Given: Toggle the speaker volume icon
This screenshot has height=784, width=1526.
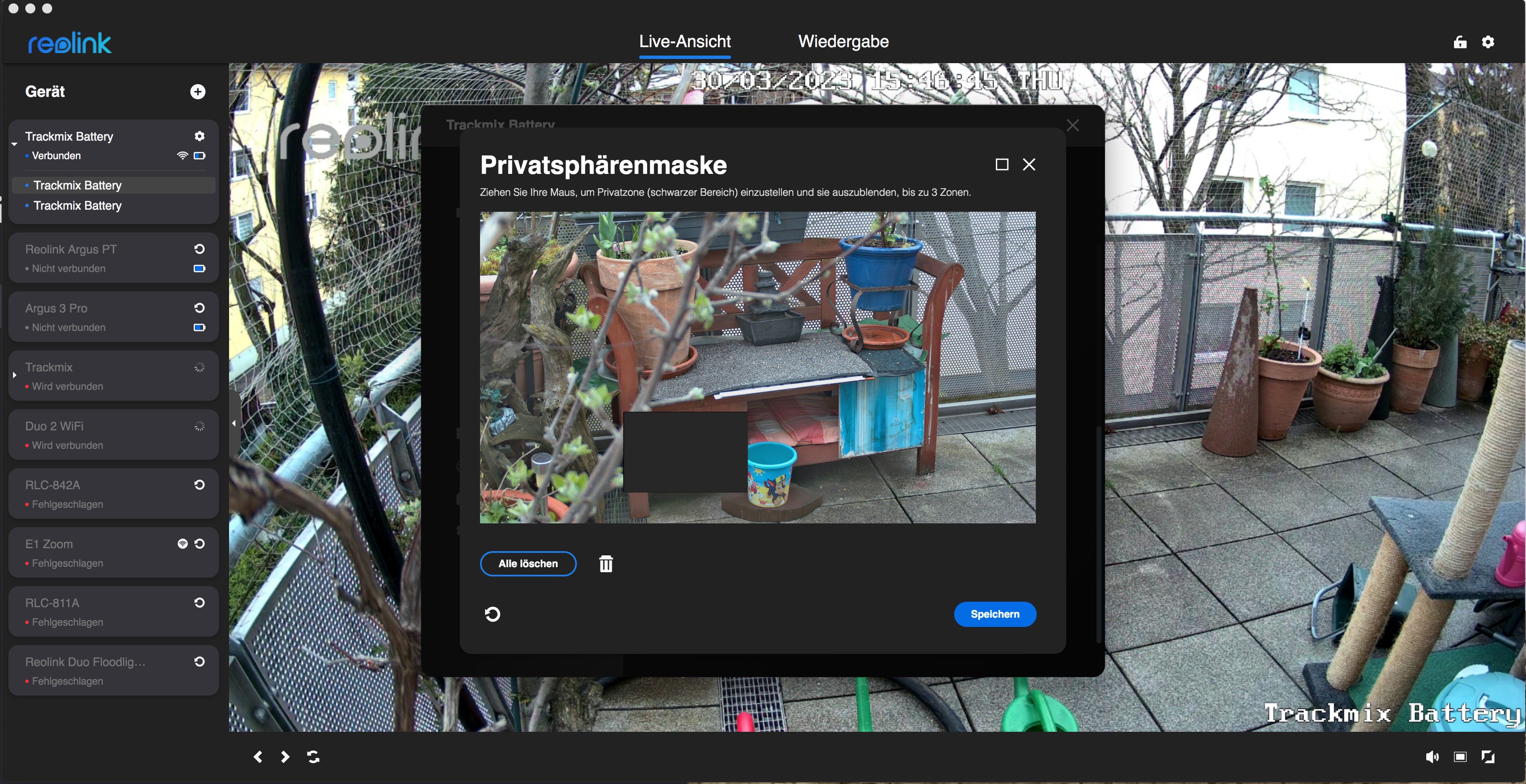Looking at the screenshot, I should click(1432, 757).
